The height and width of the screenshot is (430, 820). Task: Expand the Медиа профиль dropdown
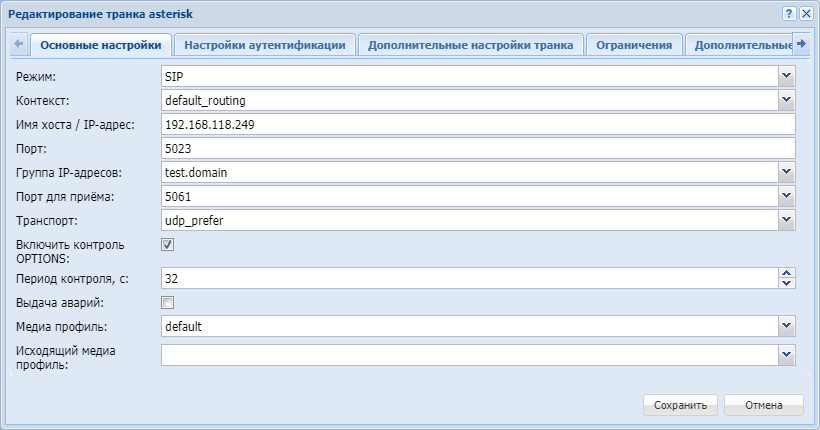(786, 326)
